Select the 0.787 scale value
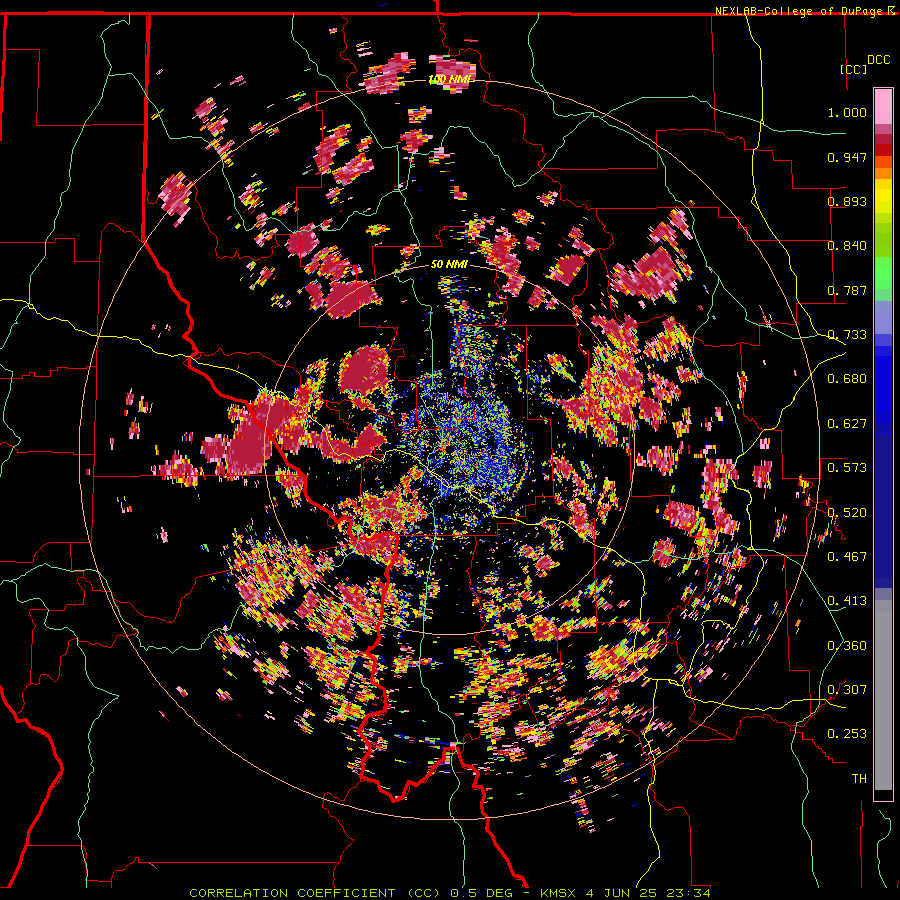This screenshot has height=900, width=900. coord(847,290)
